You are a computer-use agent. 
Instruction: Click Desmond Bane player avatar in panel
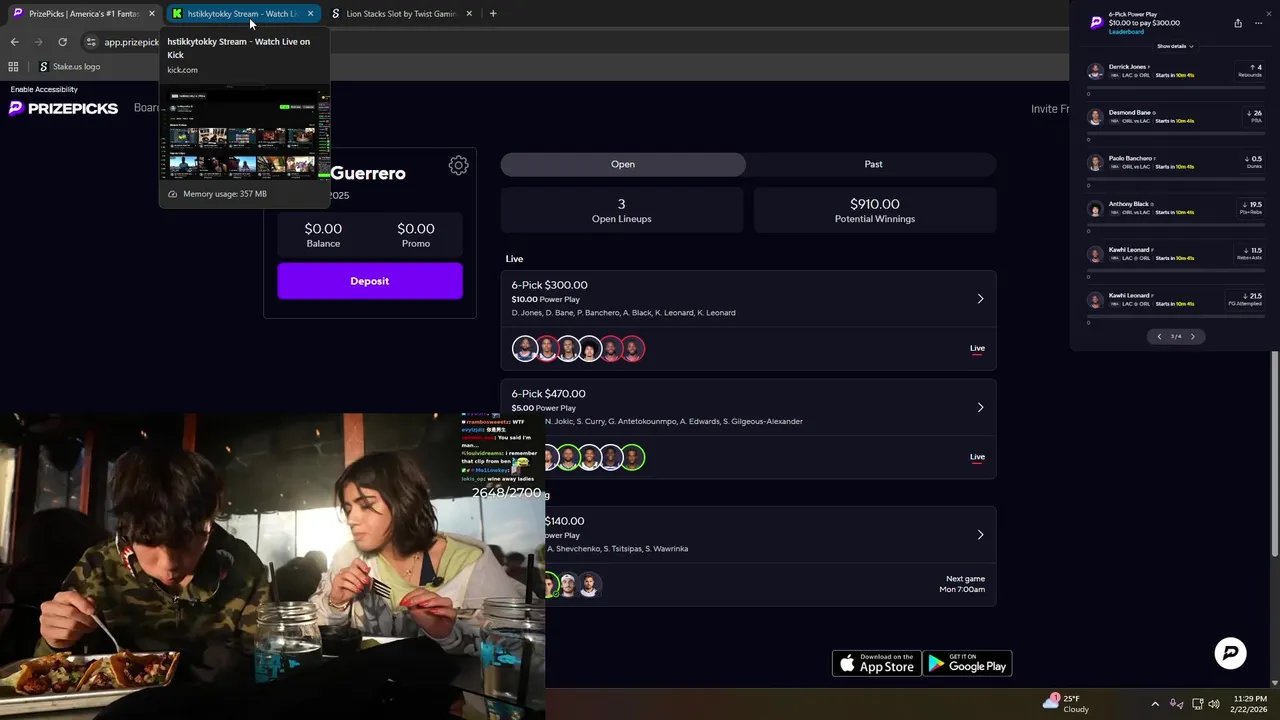click(x=1095, y=117)
